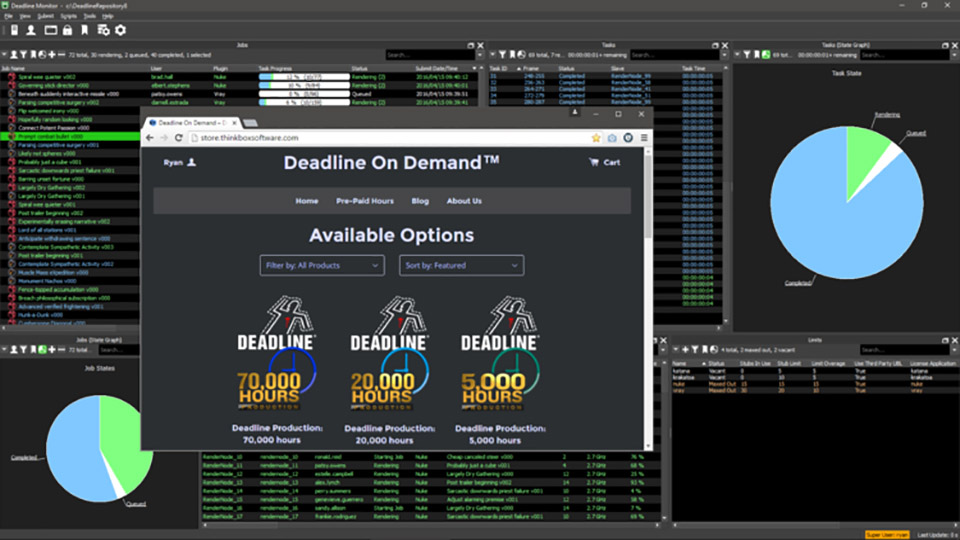The image size is (960, 540).
Task: Click the bookmark icon in Jobs panel toolbar
Action: click(x=33, y=55)
